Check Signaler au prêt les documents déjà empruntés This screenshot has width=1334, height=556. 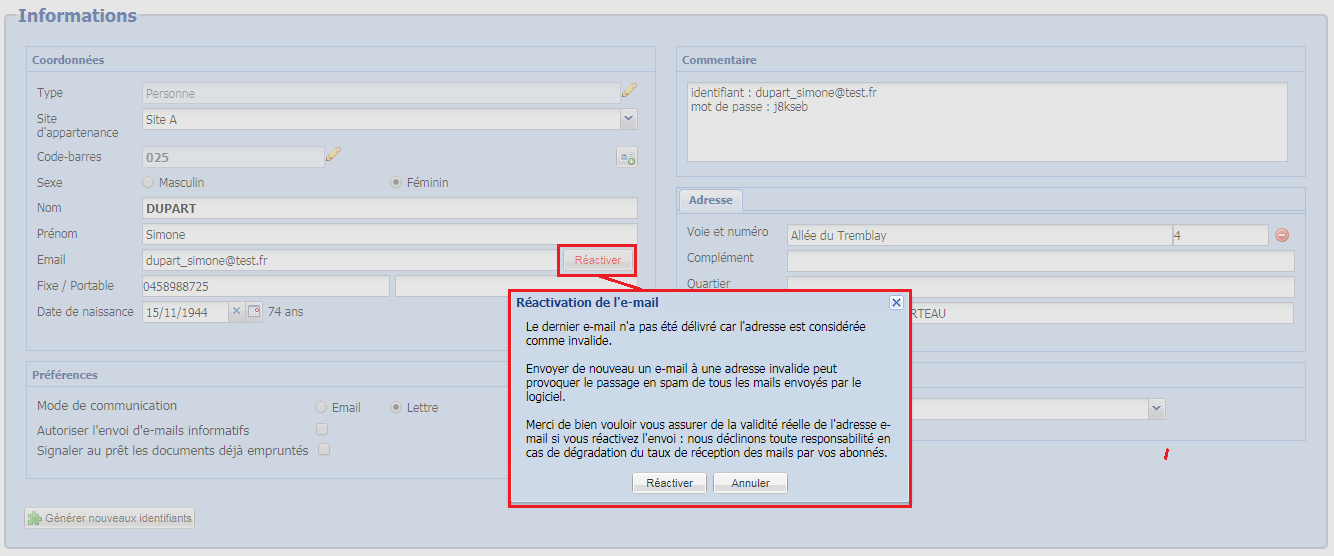click(x=323, y=450)
